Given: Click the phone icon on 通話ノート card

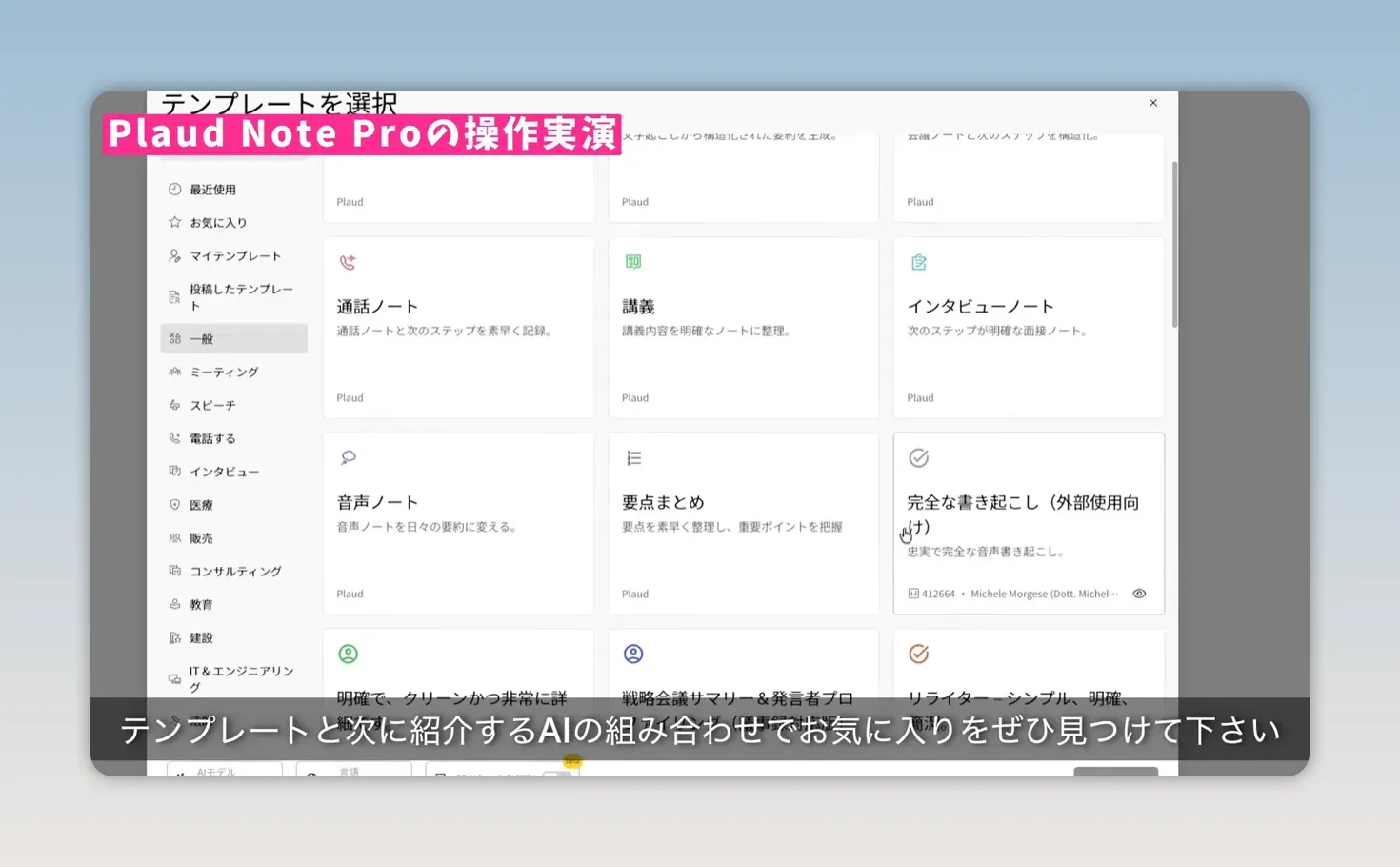Looking at the screenshot, I should [348, 262].
